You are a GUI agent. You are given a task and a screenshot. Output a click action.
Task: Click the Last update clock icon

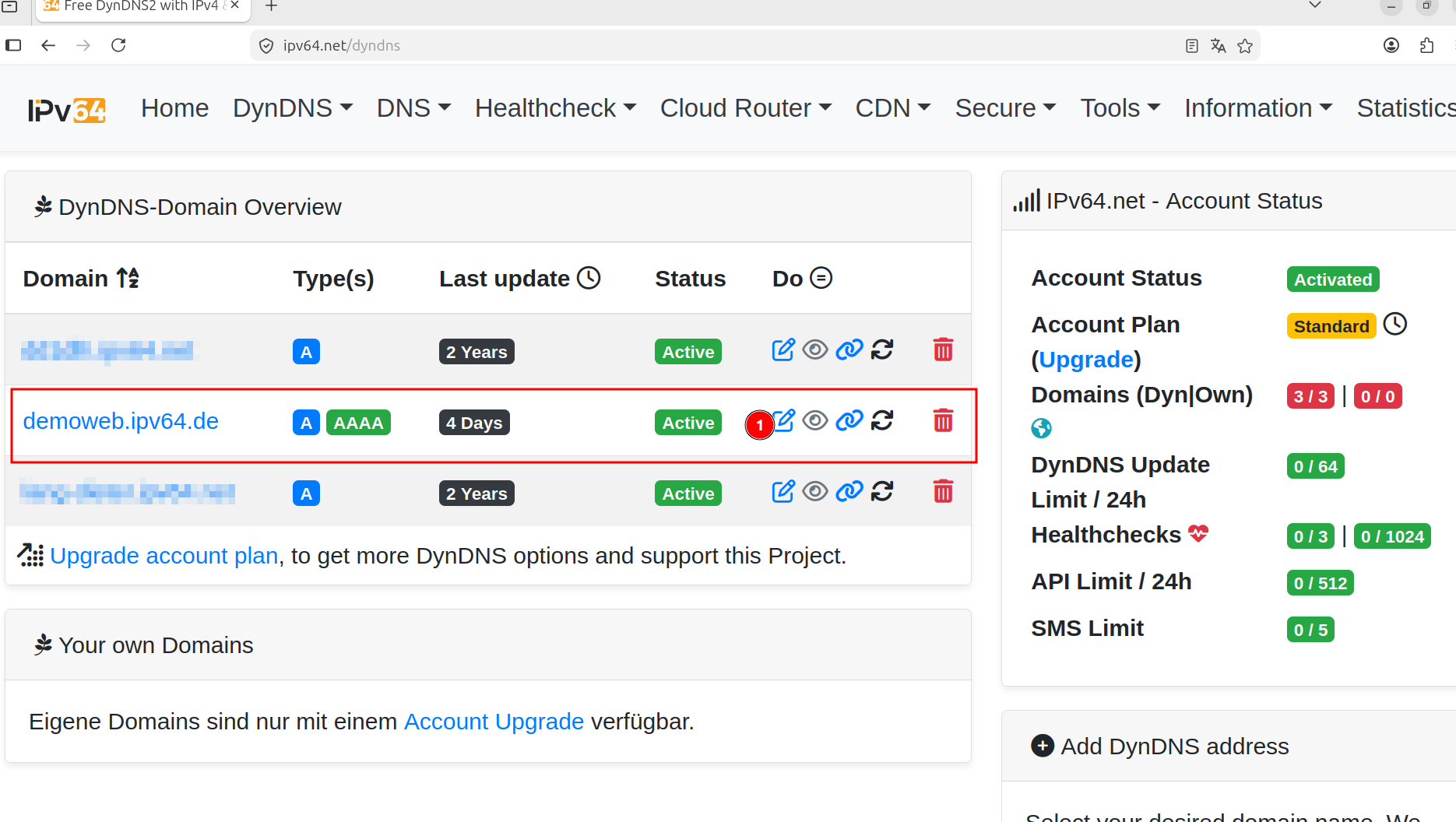[589, 278]
